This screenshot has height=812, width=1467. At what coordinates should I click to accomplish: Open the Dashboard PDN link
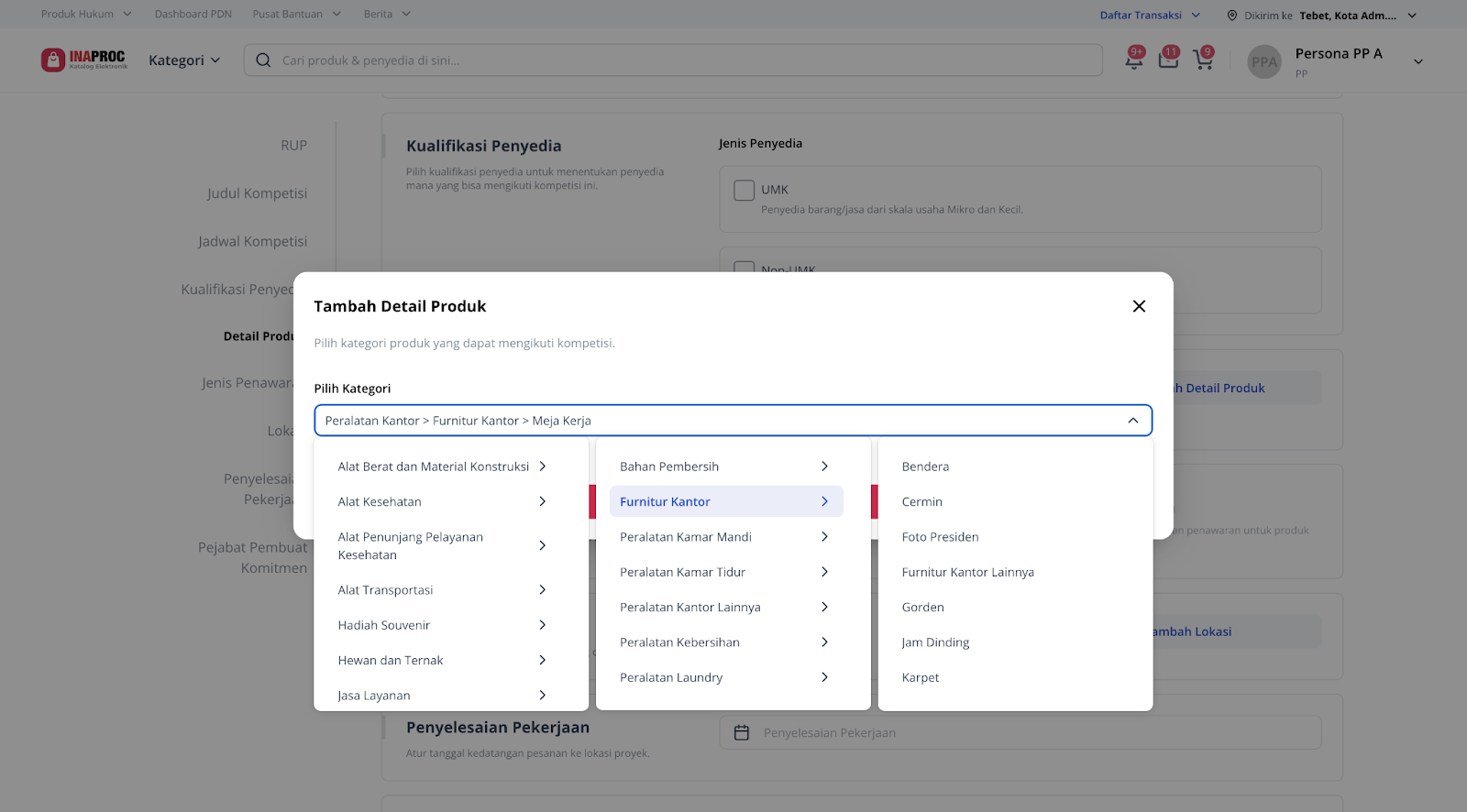tap(193, 14)
